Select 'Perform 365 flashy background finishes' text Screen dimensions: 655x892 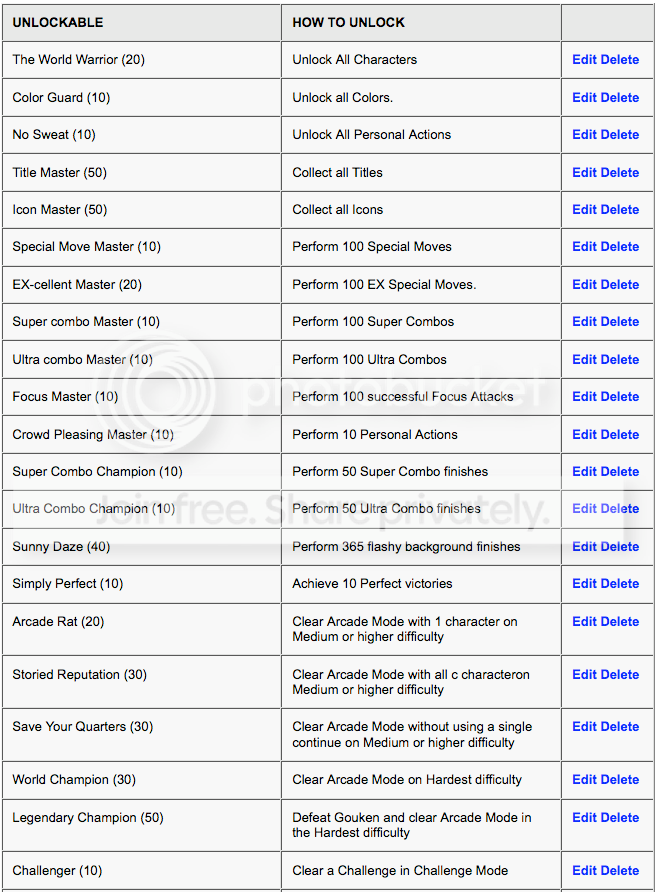[x=406, y=547]
